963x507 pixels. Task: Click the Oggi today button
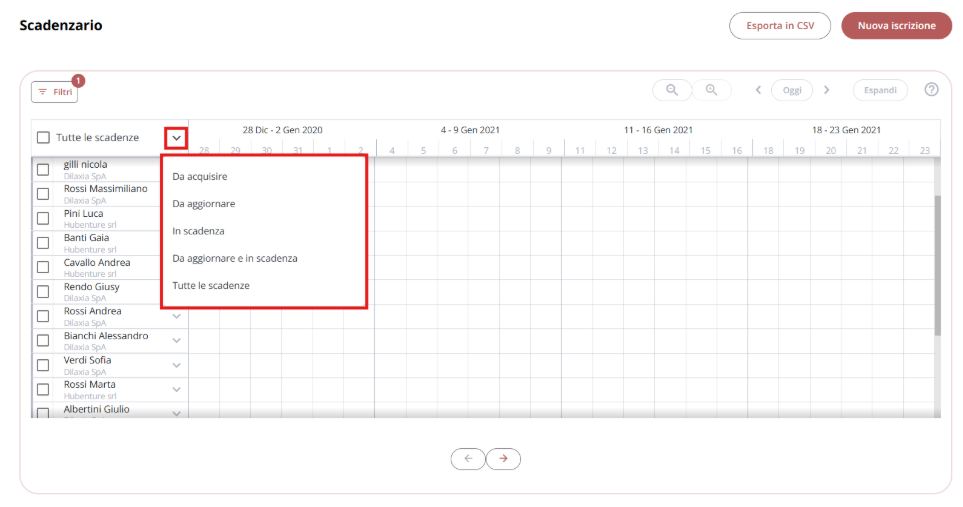click(x=792, y=90)
